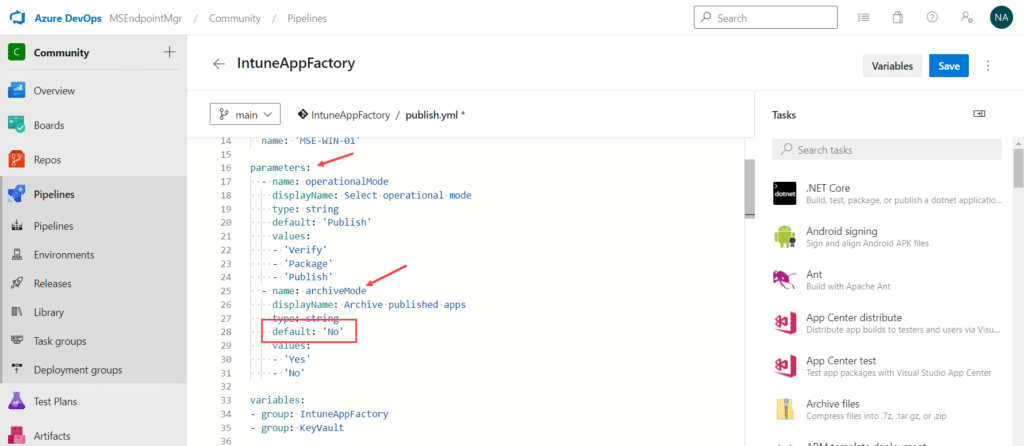The height and width of the screenshot is (446, 1024).
Task: Open Task groups in the sidebar
Action: tap(60, 341)
